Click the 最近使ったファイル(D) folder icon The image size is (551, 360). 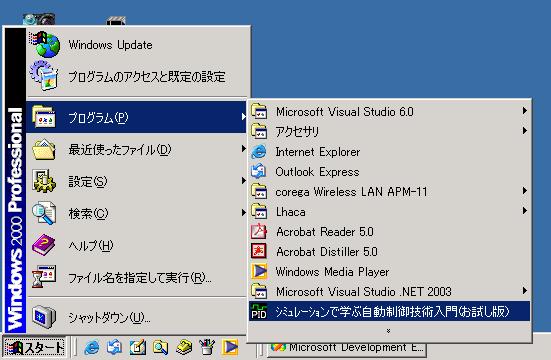click(x=44, y=149)
